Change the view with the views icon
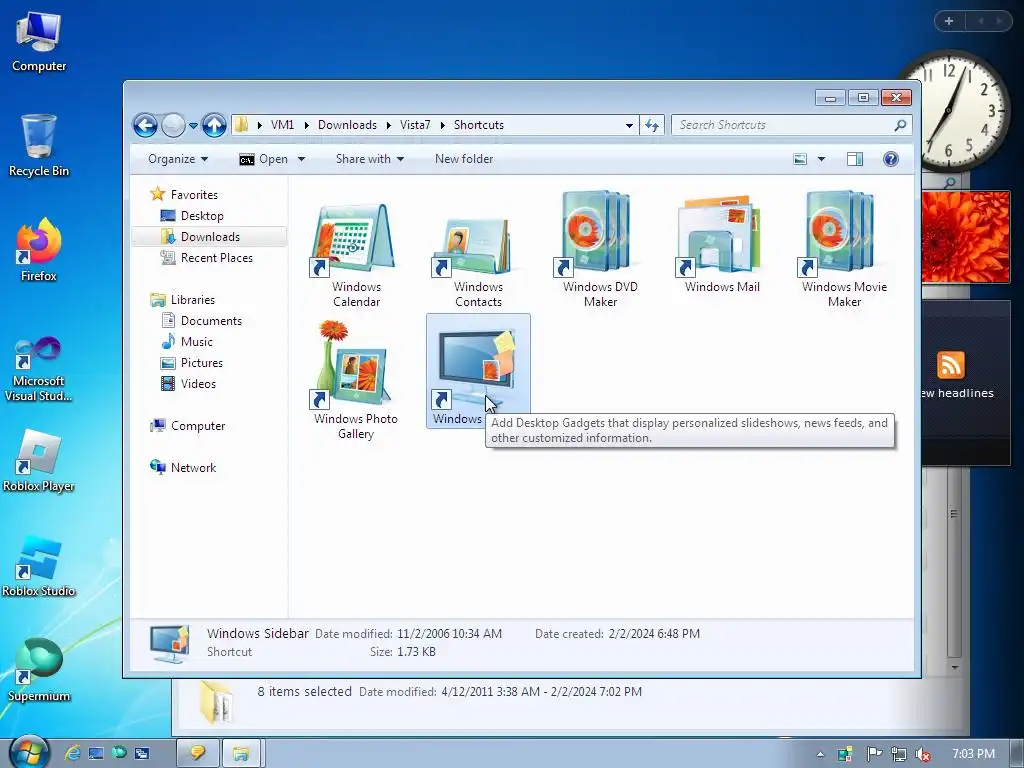1024x768 pixels. (800, 159)
